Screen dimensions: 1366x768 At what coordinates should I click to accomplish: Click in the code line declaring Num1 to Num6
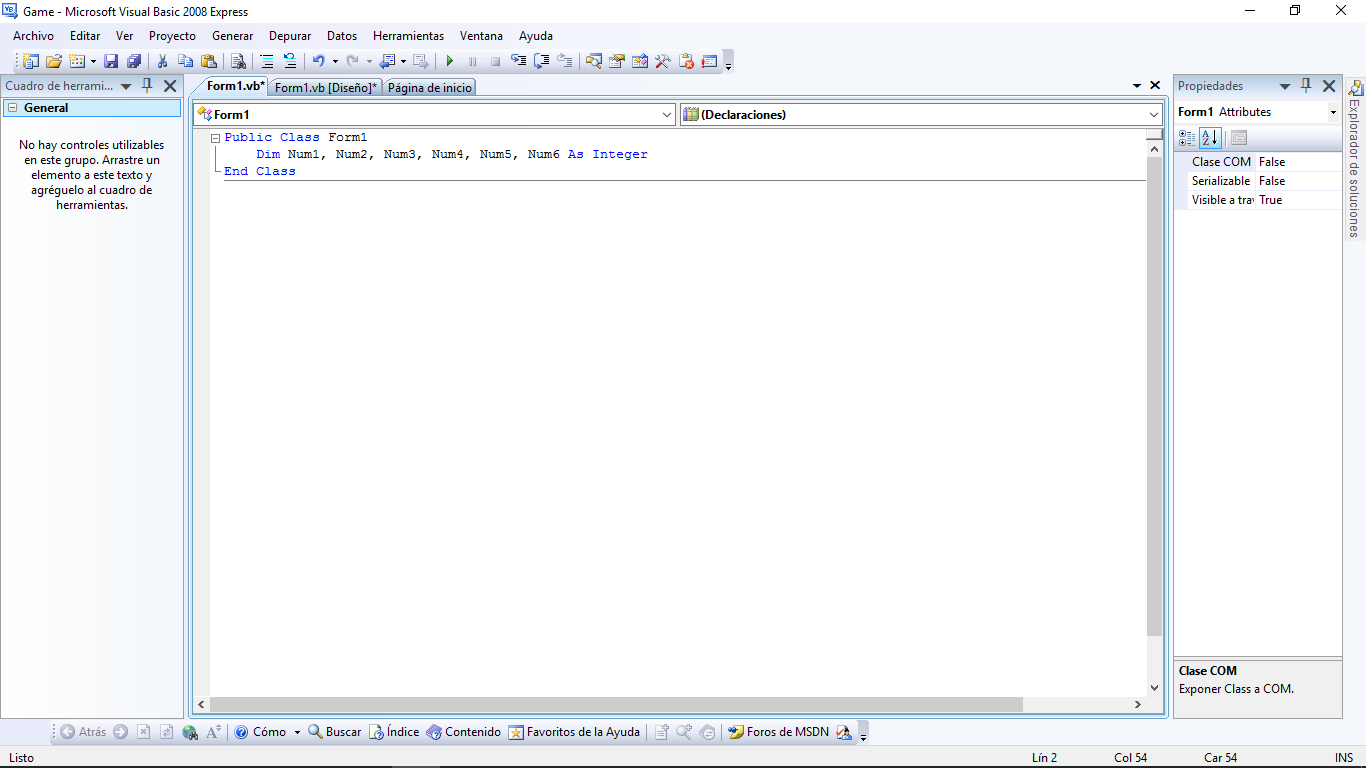(x=452, y=155)
